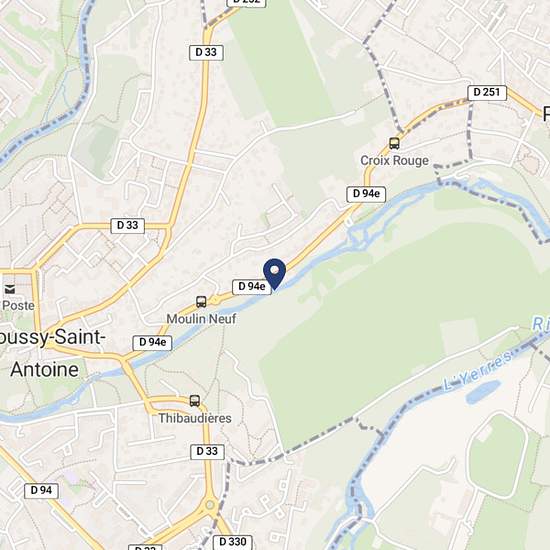Image resolution: width=550 pixels, height=550 pixels.
Task: Select the Croix Rouge bus stop icon
Action: pos(394,143)
